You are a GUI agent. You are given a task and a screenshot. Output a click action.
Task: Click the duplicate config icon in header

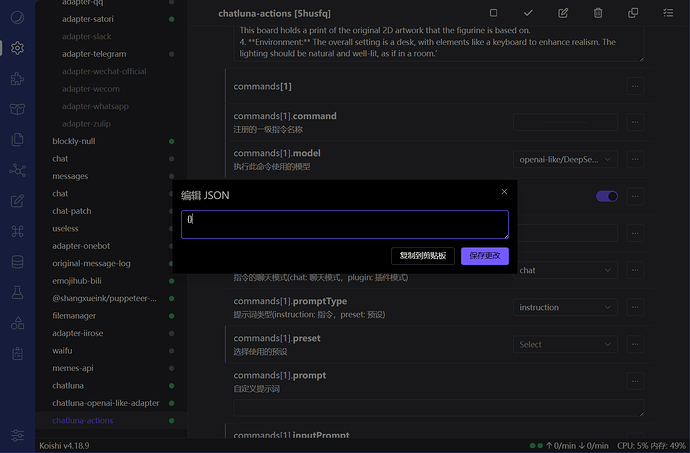(633, 13)
